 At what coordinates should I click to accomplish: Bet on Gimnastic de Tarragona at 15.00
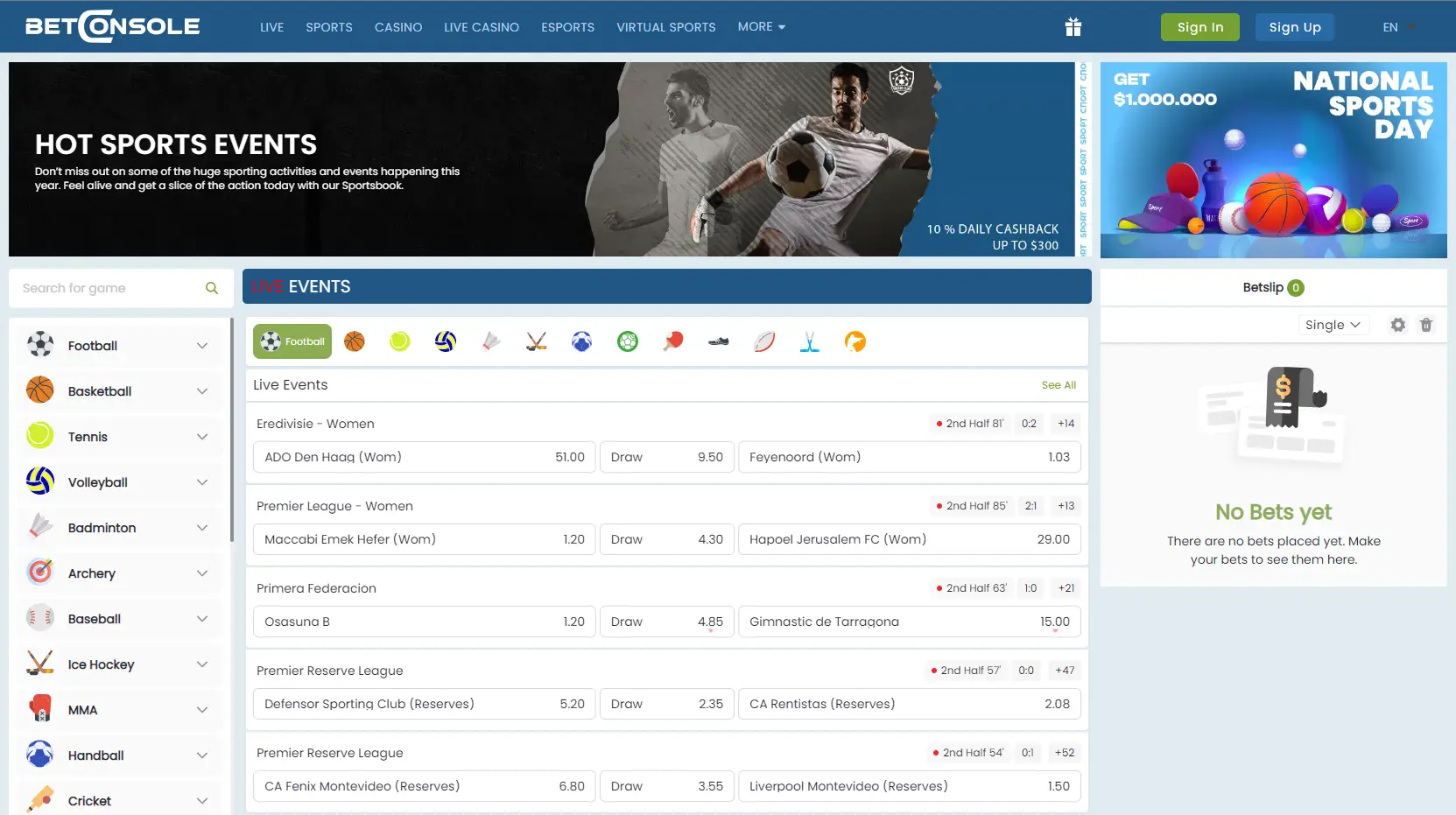[910, 622]
